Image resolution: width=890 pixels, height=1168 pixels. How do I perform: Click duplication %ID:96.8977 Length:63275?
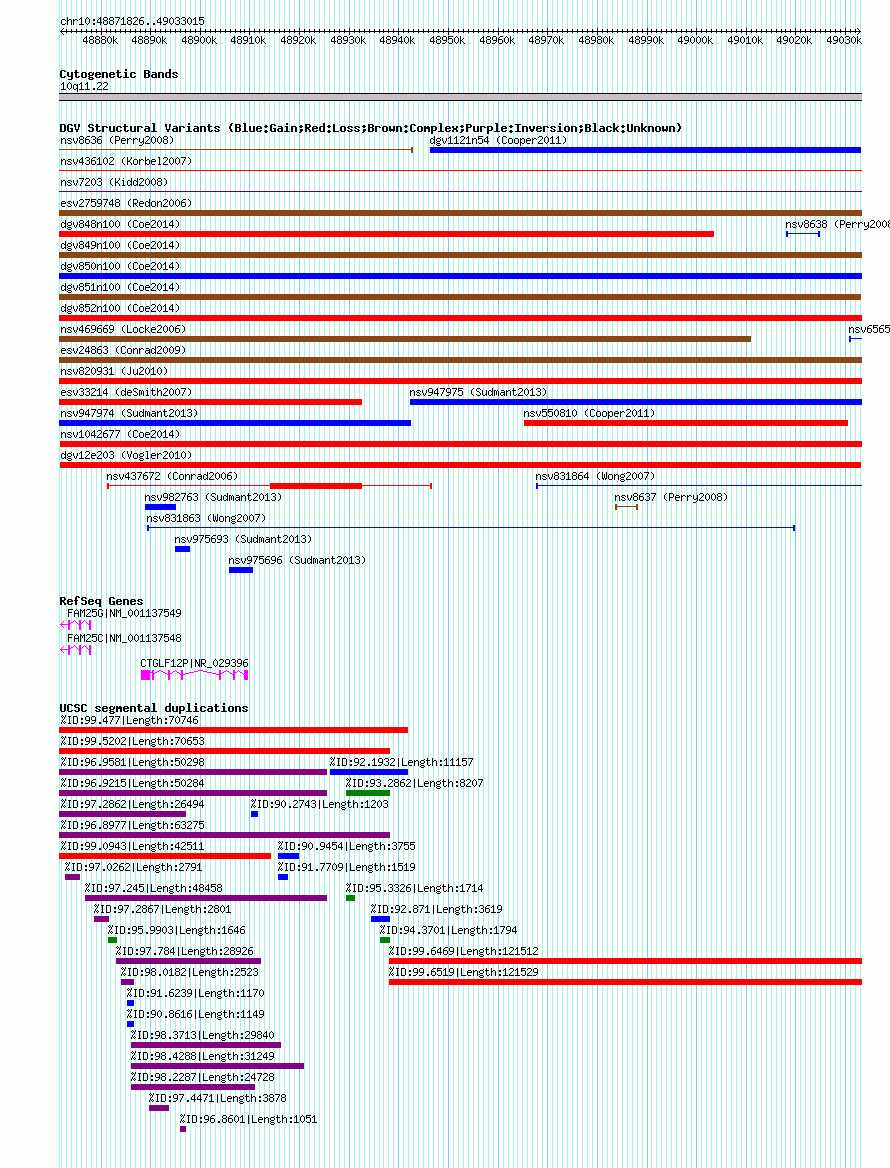[225, 835]
